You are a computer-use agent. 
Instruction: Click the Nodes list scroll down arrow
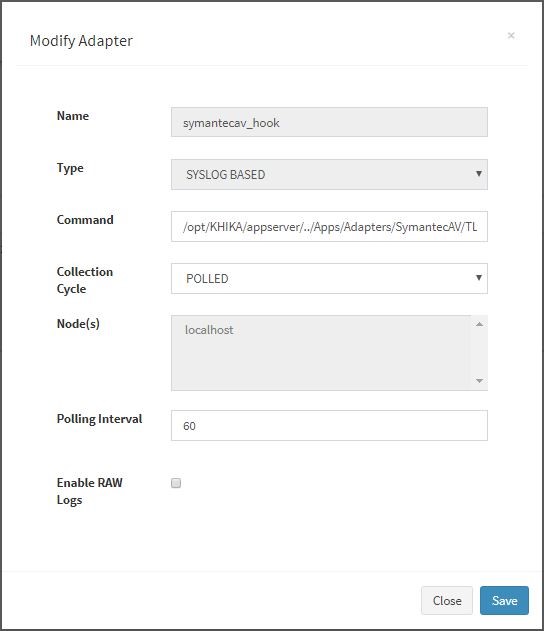479,380
